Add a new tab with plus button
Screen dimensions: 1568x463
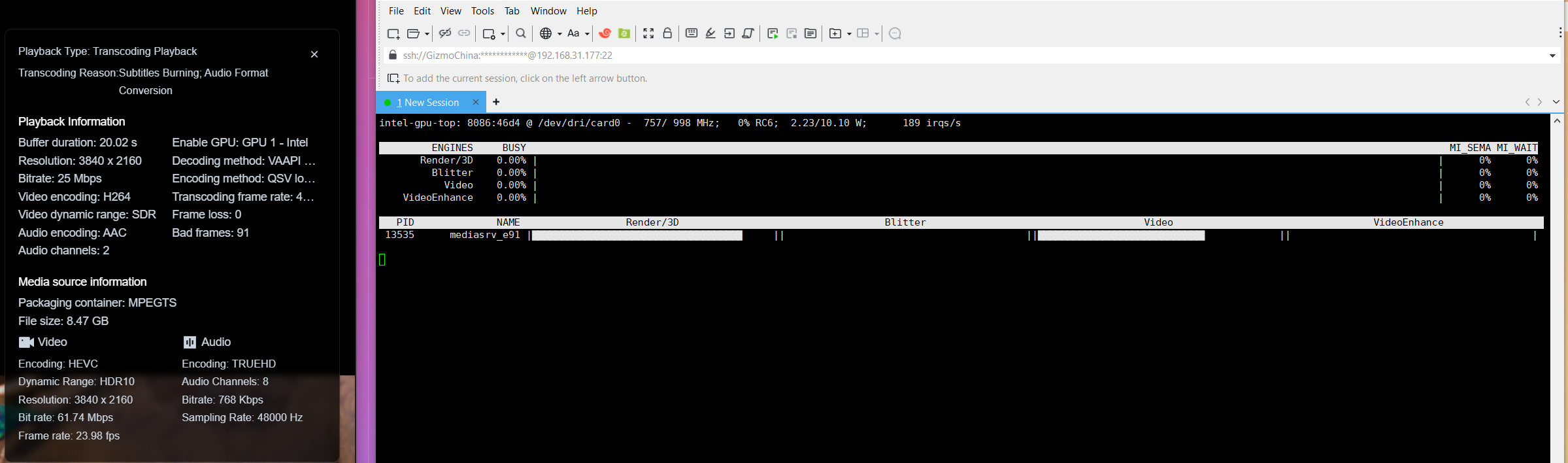point(496,102)
